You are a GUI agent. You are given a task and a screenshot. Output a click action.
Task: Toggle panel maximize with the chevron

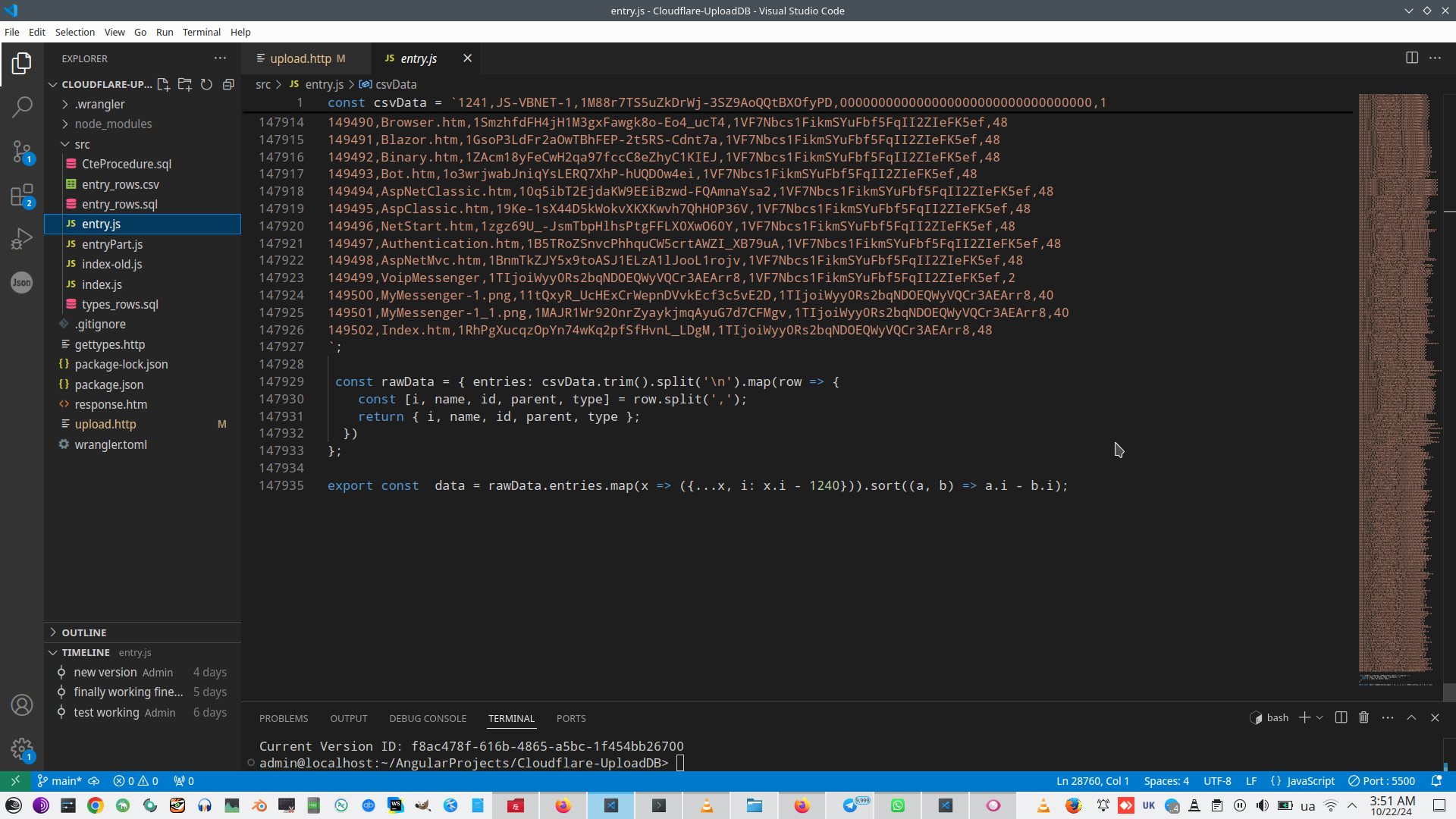click(1411, 717)
